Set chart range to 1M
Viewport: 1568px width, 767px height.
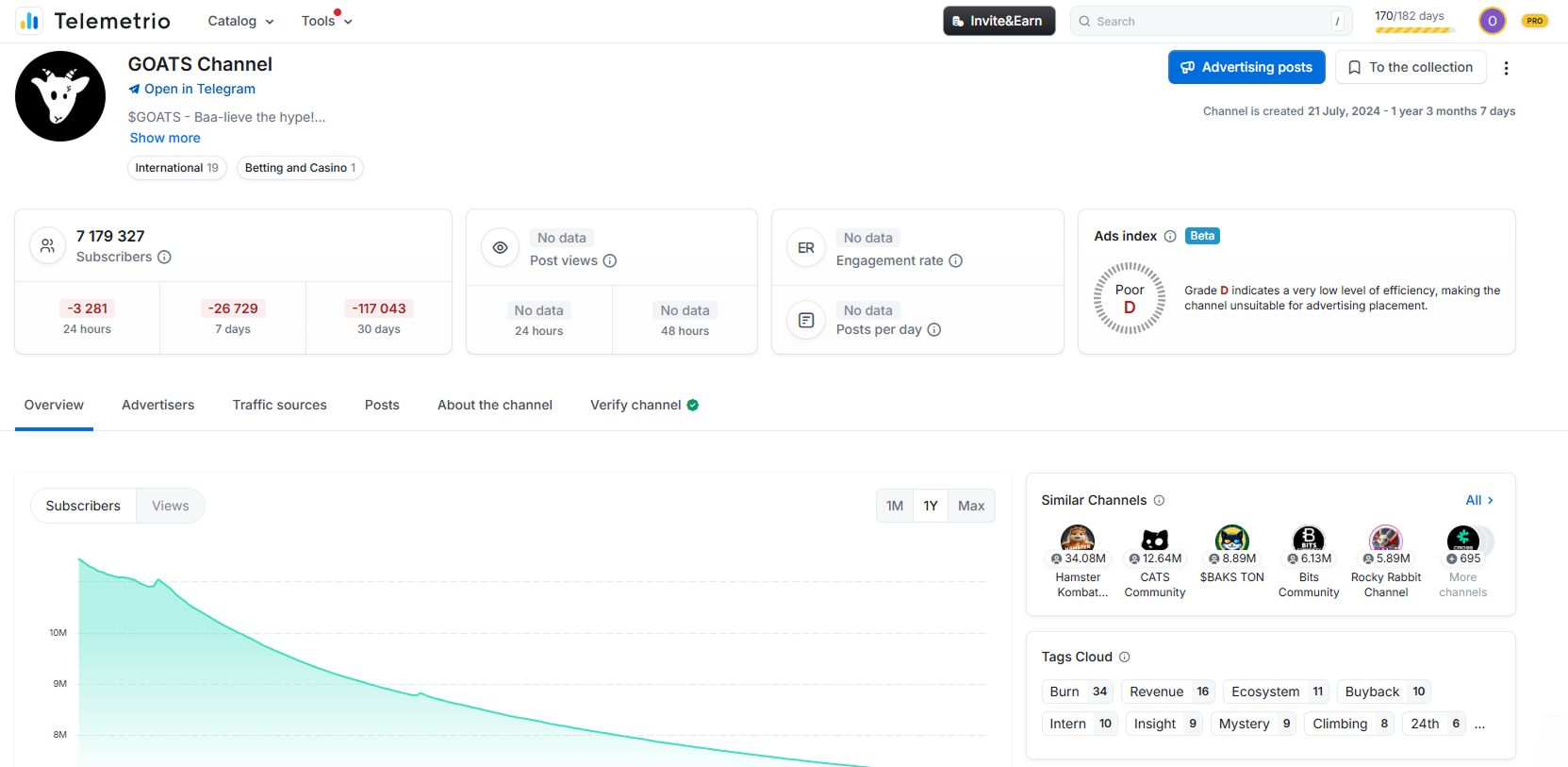tap(895, 506)
